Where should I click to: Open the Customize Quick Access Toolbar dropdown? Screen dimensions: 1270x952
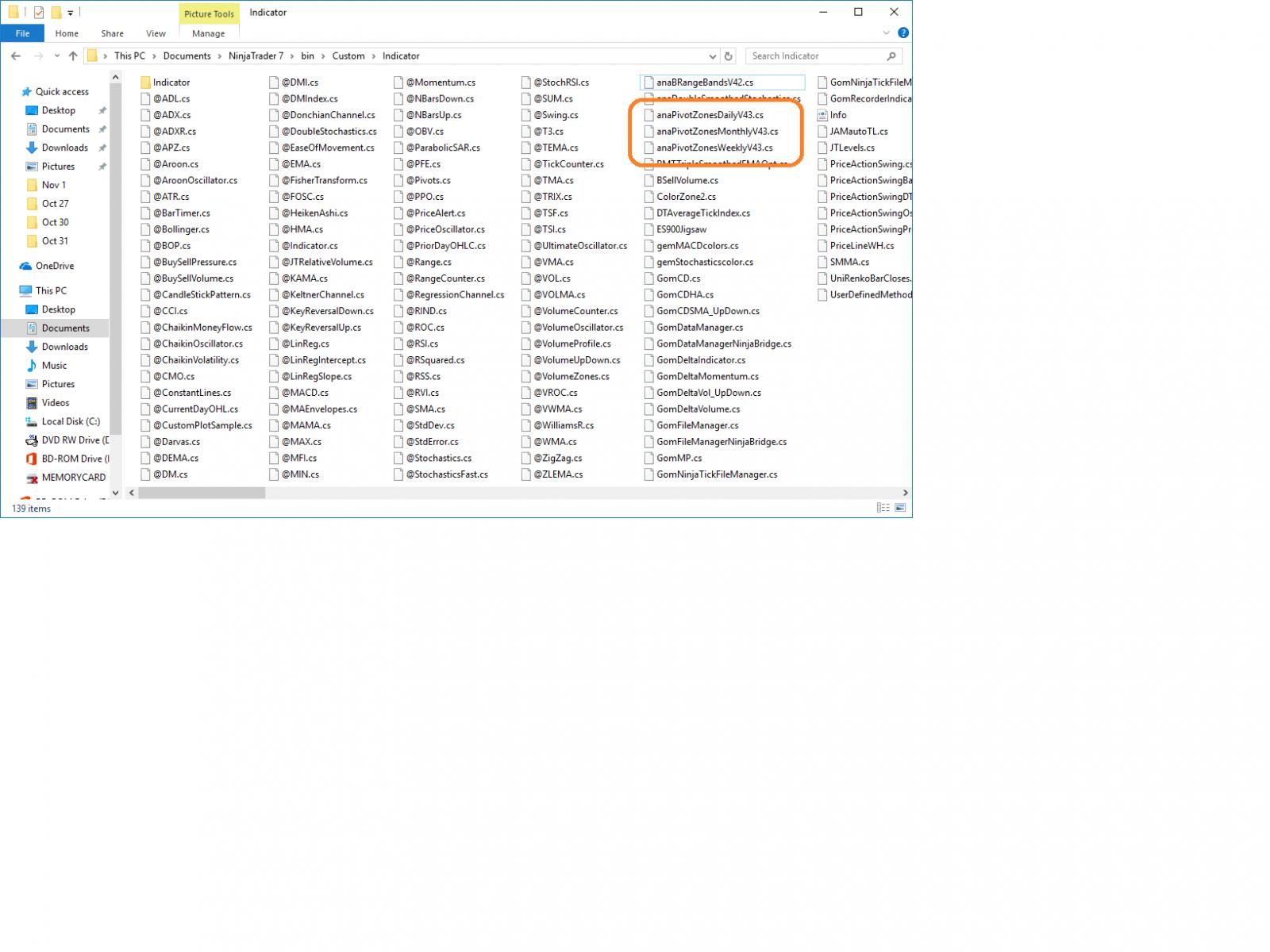click(x=70, y=13)
